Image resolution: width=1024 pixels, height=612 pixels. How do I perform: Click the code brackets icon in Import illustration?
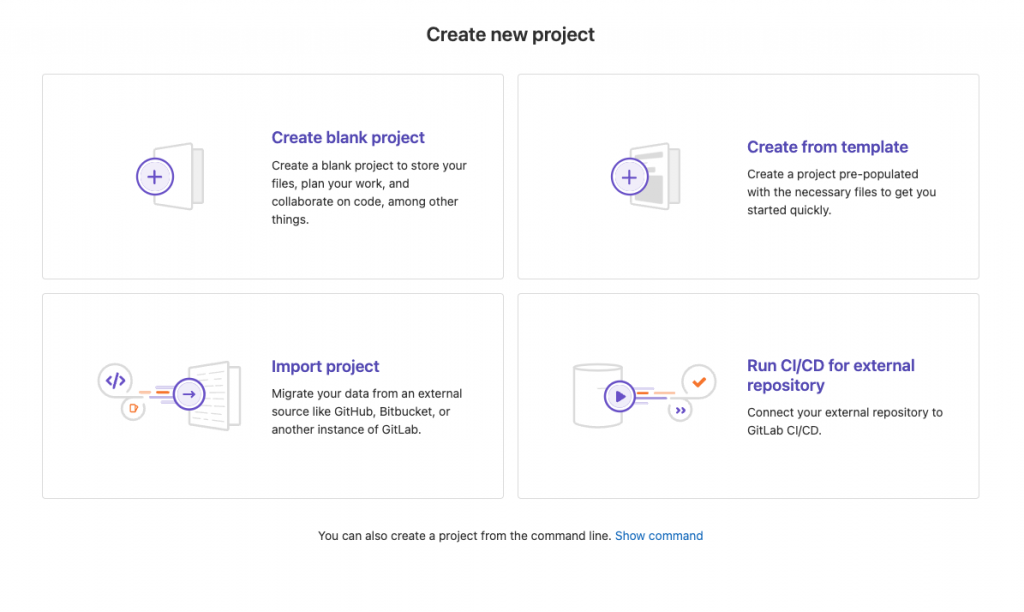tap(116, 380)
